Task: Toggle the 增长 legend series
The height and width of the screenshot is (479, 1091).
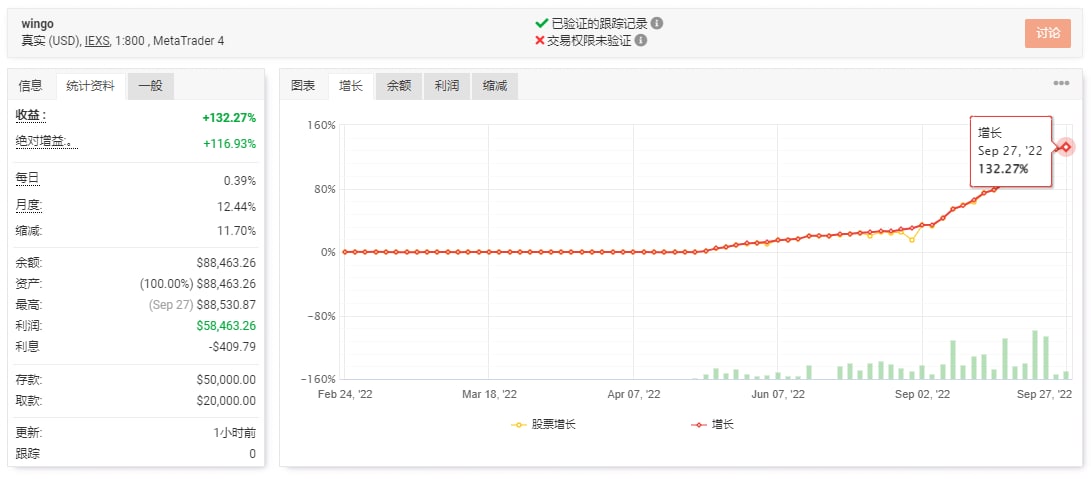Action: pyautogui.click(x=712, y=424)
